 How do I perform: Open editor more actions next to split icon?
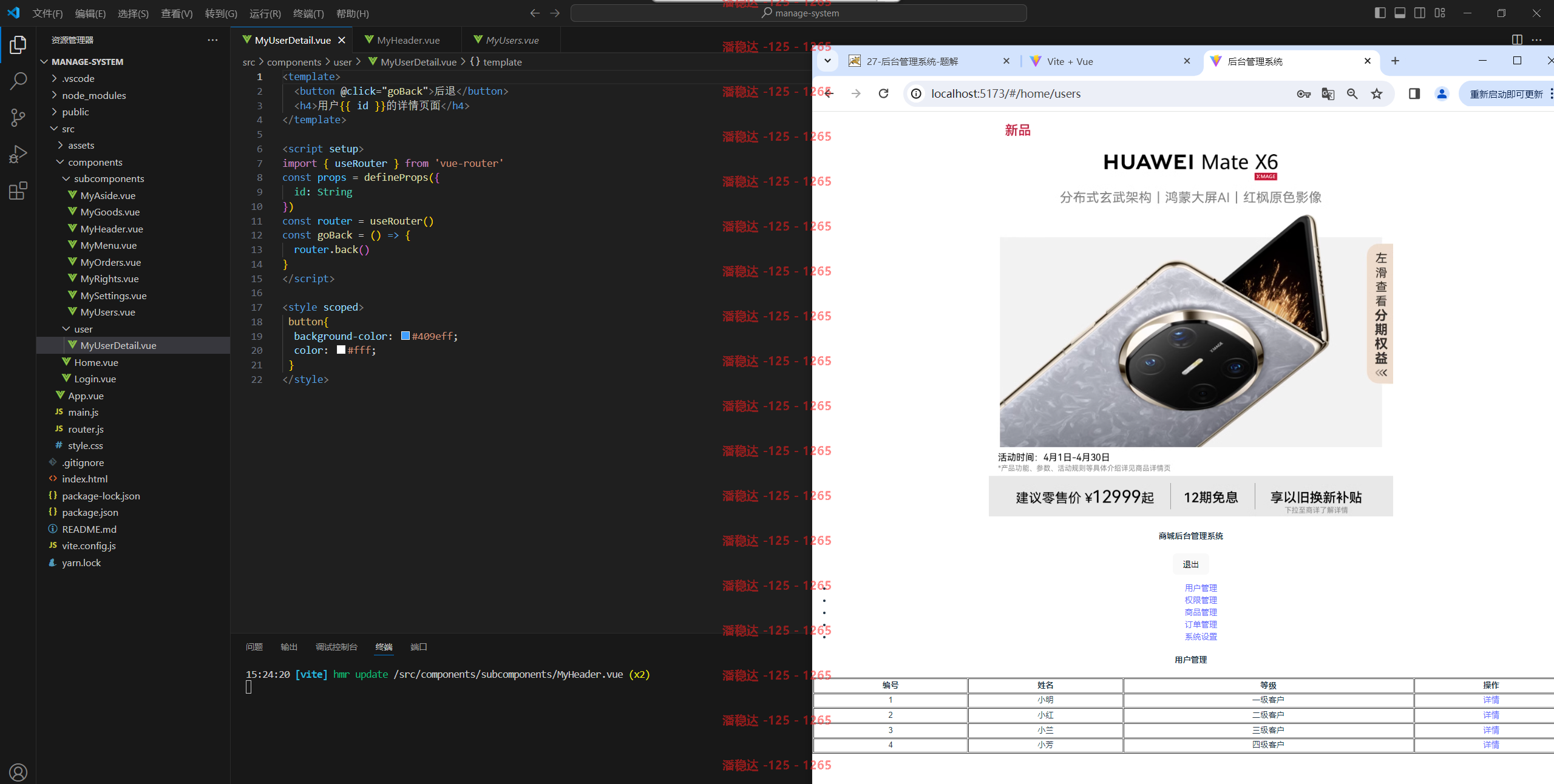click(1536, 39)
